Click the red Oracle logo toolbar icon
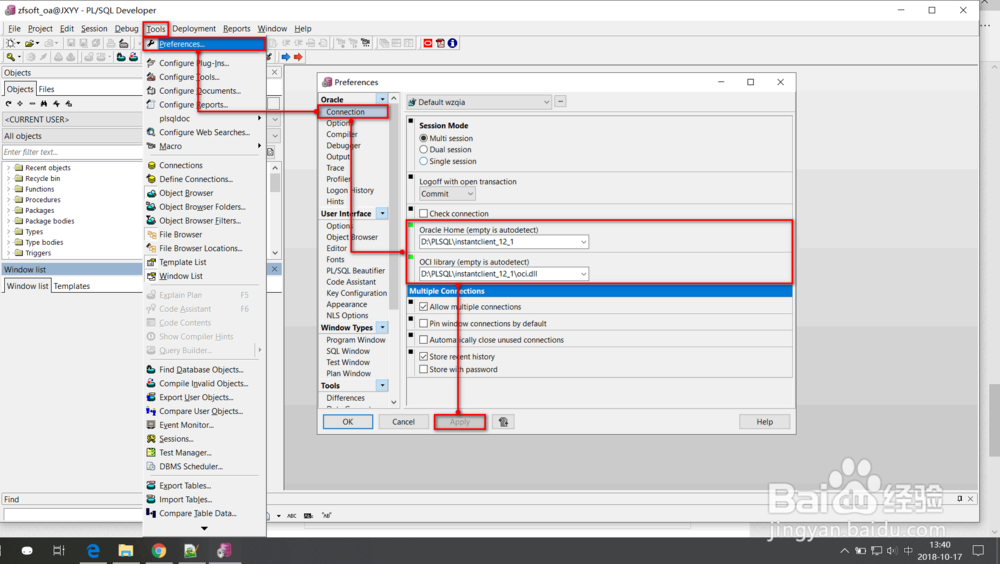 click(x=428, y=43)
